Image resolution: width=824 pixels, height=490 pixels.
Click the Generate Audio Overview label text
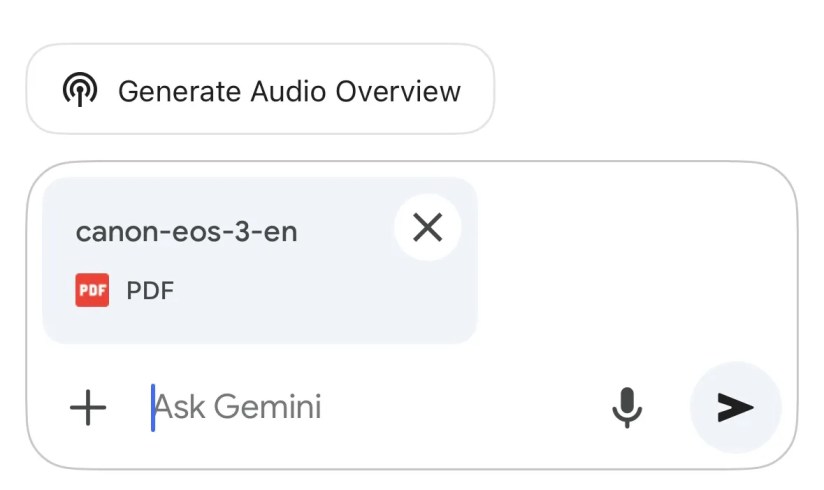tap(289, 91)
